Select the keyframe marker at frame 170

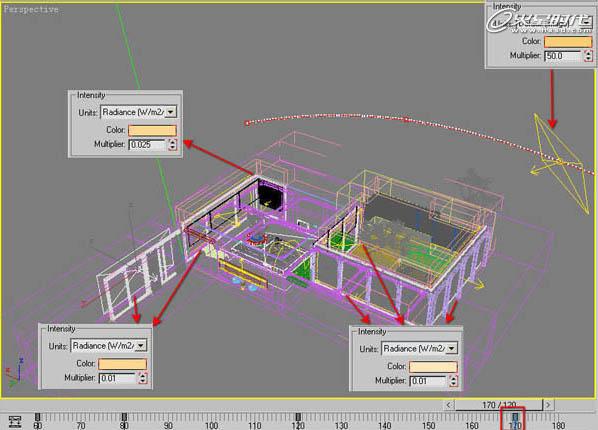(x=515, y=417)
